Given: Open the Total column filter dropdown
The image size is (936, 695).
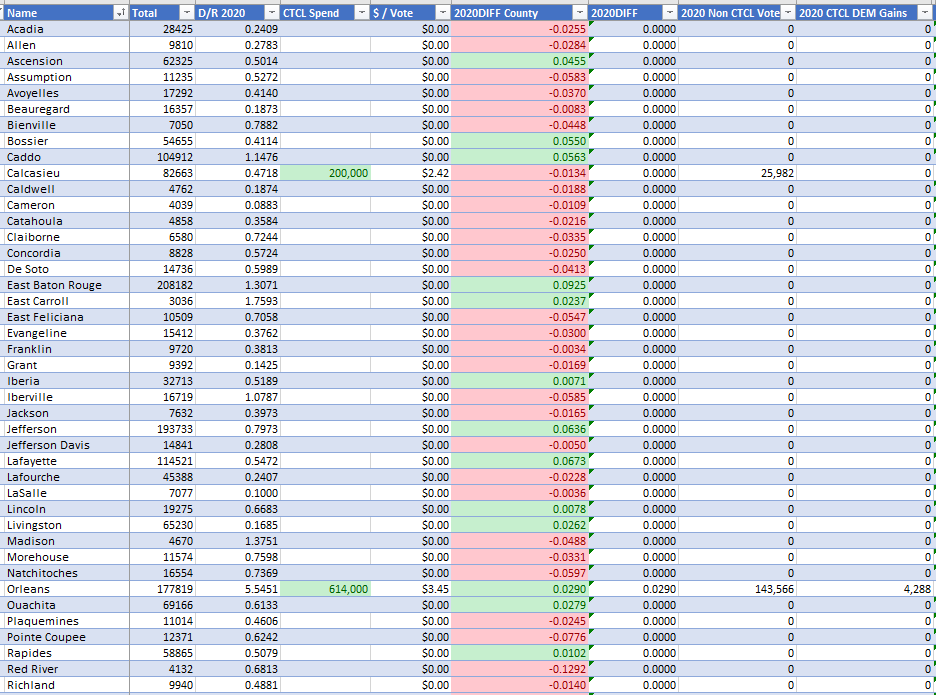Looking at the screenshot, I should 187,13.
